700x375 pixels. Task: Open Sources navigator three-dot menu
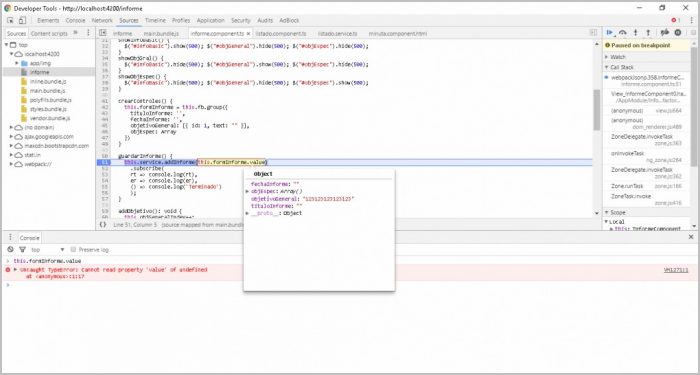(x=88, y=33)
